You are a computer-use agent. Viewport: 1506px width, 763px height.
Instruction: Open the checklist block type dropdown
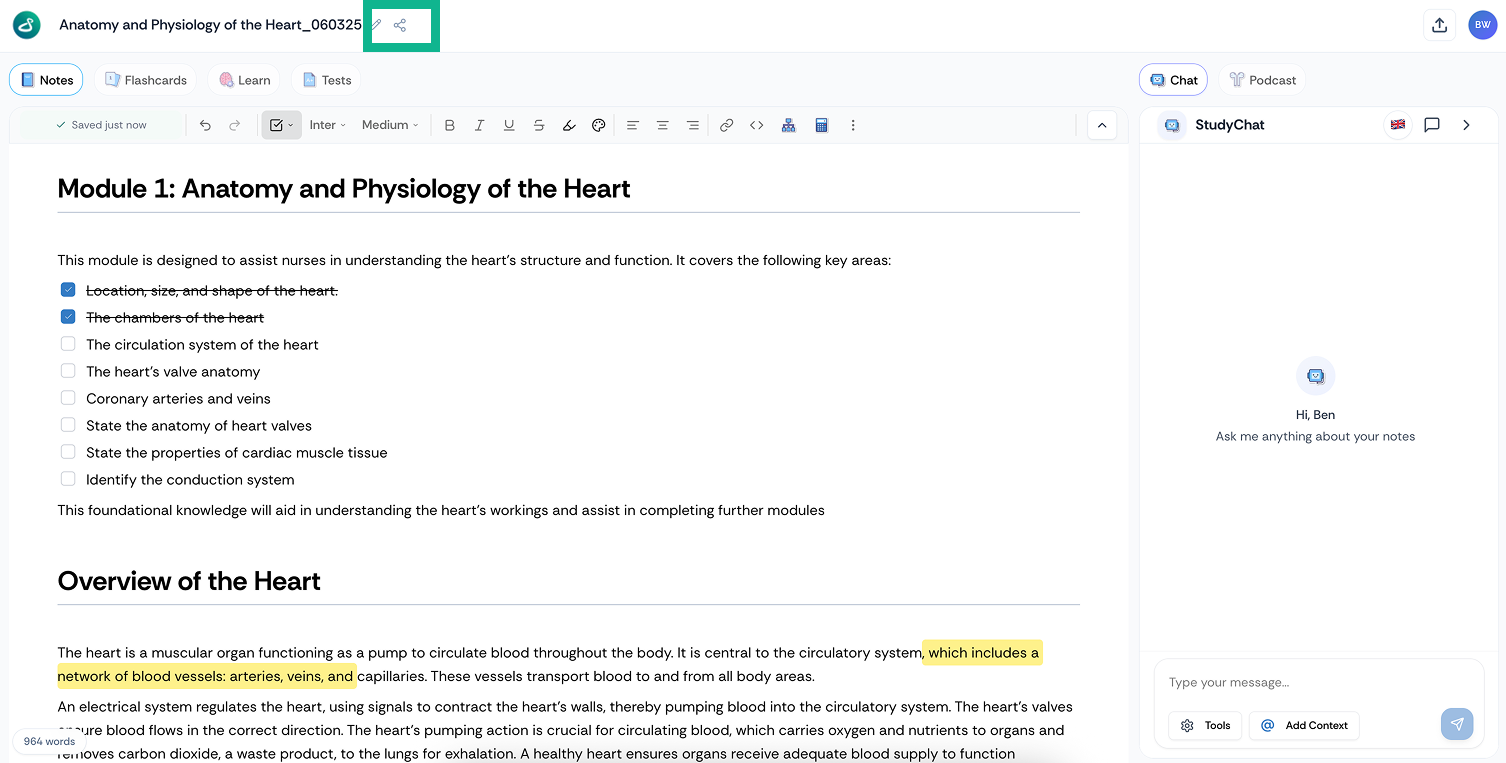pyautogui.click(x=282, y=125)
